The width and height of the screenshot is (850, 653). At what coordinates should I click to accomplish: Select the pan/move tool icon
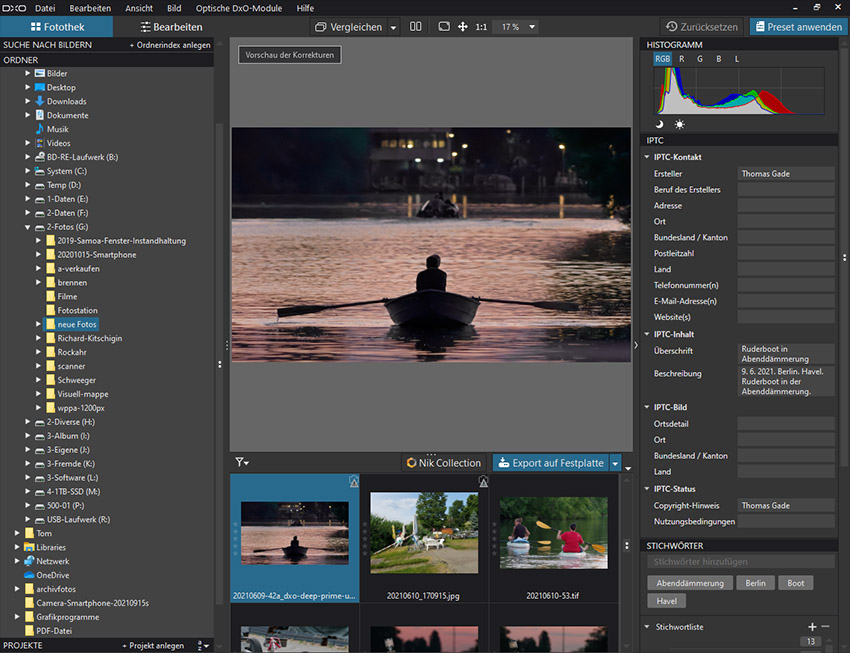pos(463,27)
